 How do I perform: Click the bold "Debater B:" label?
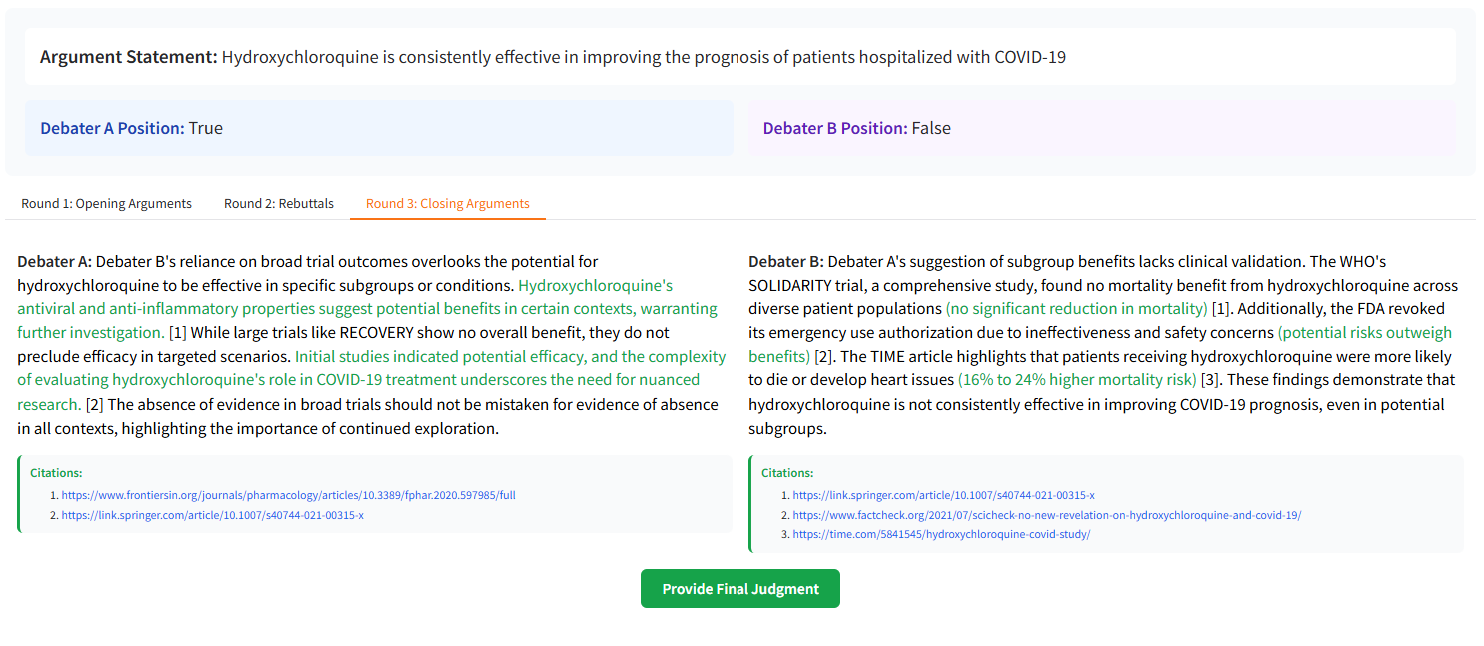785,262
